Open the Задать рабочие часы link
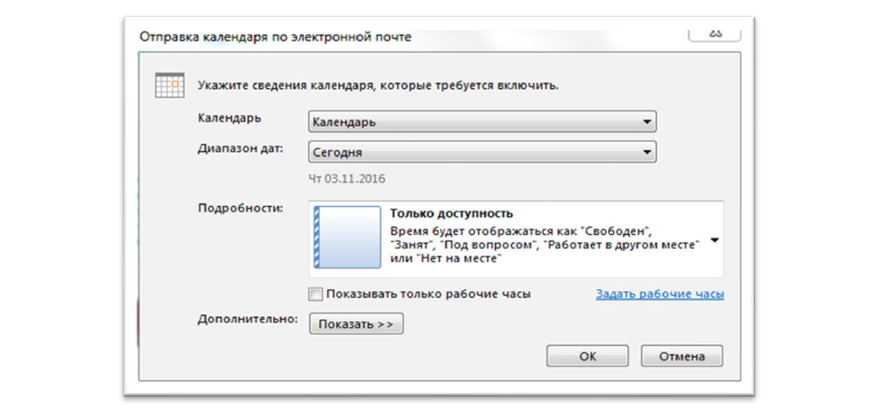The image size is (888, 418). [x=659, y=294]
